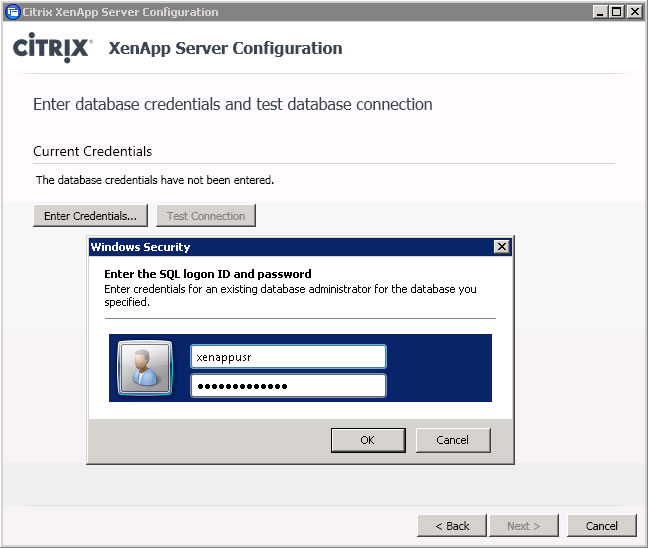This screenshot has height=548, width=648.
Task: Click into the masked password field
Action: pyautogui.click(x=288, y=386)
